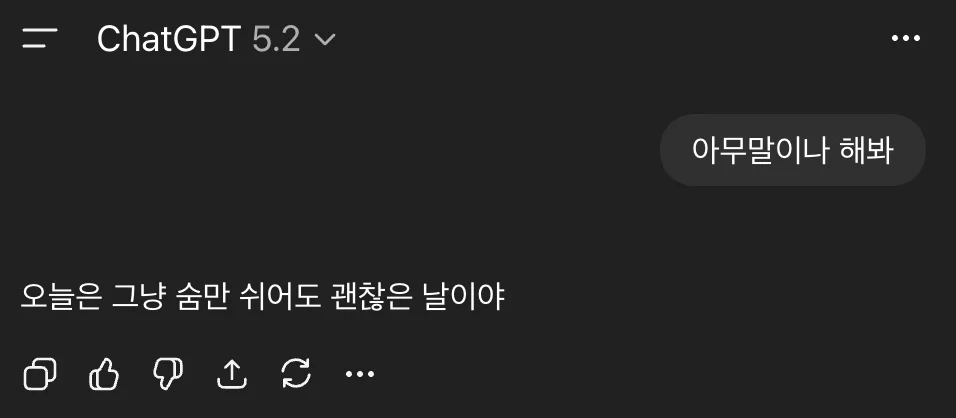
Task: Click the word '괜찮은' in the reply
Action: 371,298
